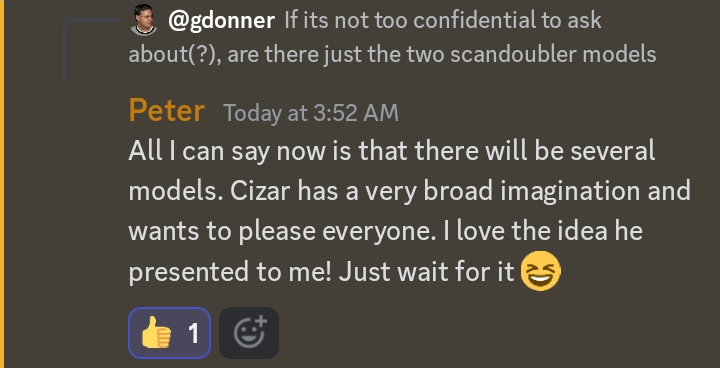Open the add reaction emoji picker

pos(249,333)
